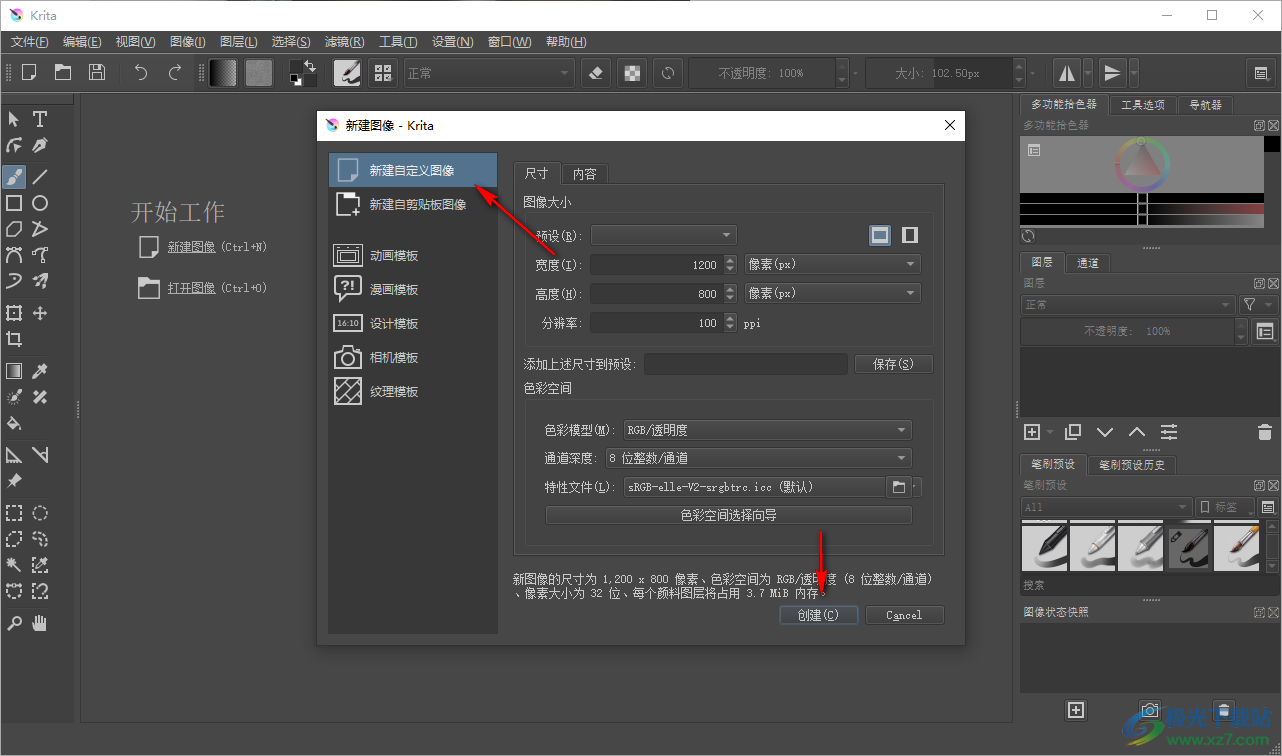1282x756 pixels.
Task: Click the Undo arrow icon
Action: 141,72
